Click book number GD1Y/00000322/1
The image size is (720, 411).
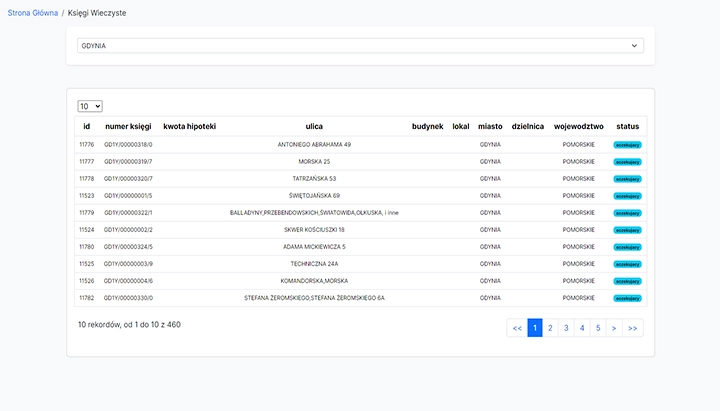[128, 213]
